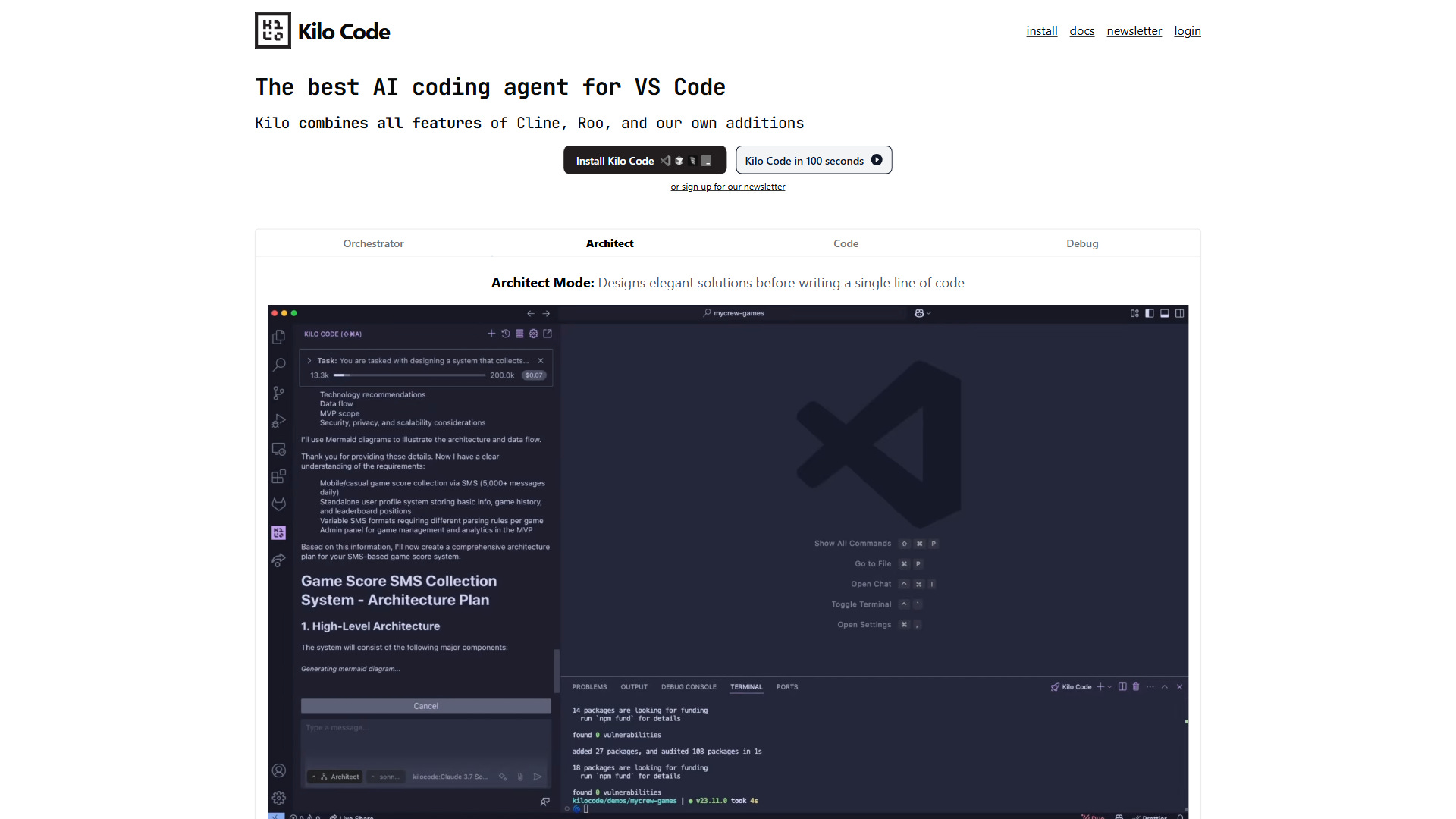Open the docs link in the header
Viewport: 1456px width, 819px height.
click(1082, 31)
